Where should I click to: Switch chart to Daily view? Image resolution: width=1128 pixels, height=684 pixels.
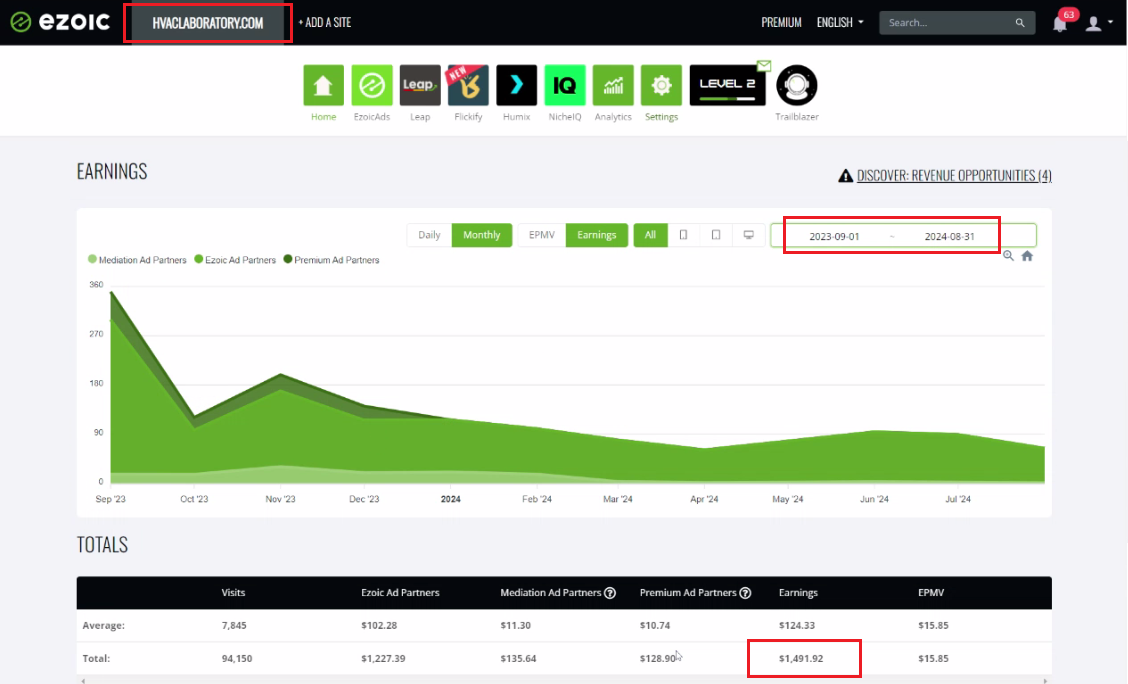pyautogui.click(x=429, y=235)
